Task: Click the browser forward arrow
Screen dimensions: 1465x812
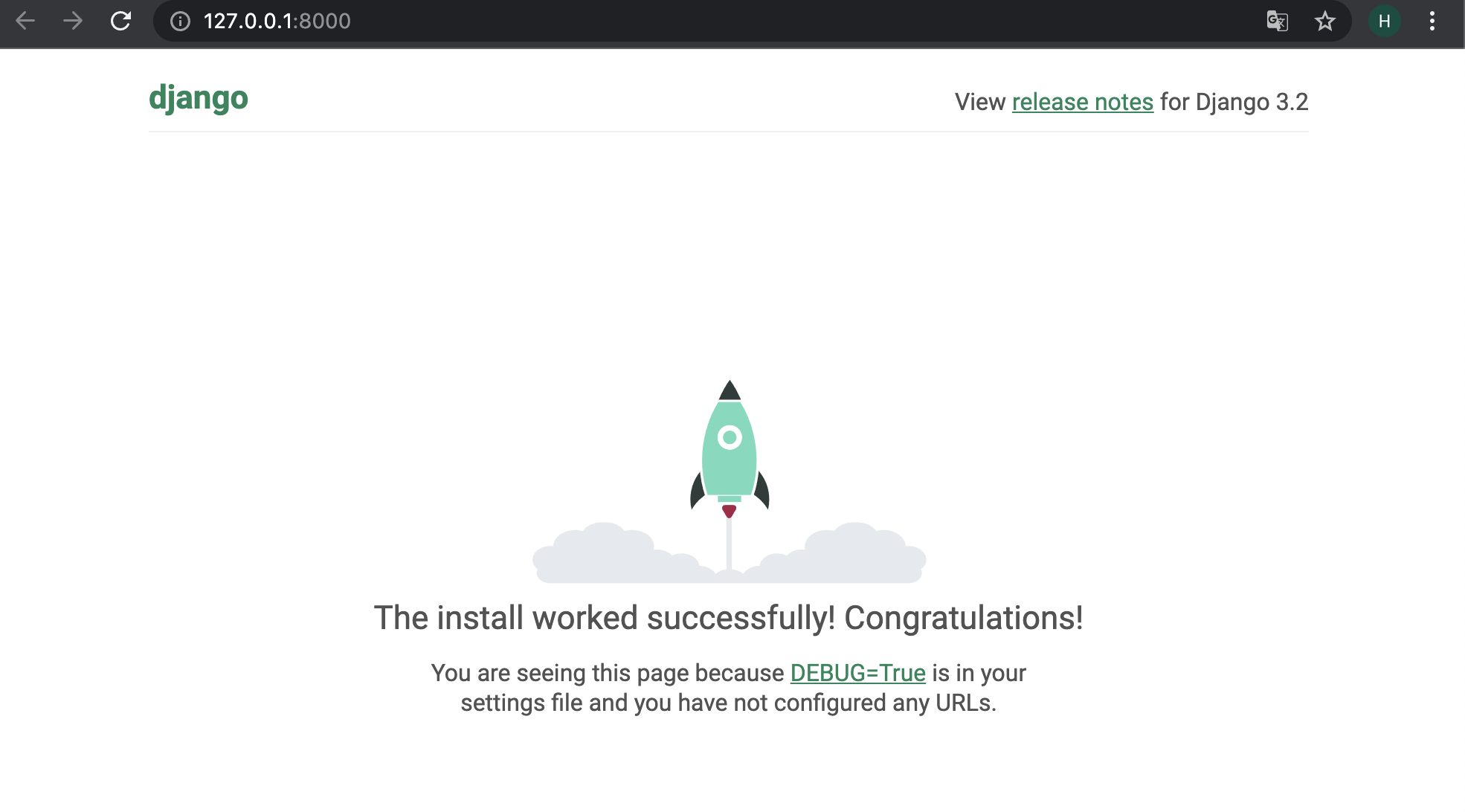Action: click(x=73, y=21)
